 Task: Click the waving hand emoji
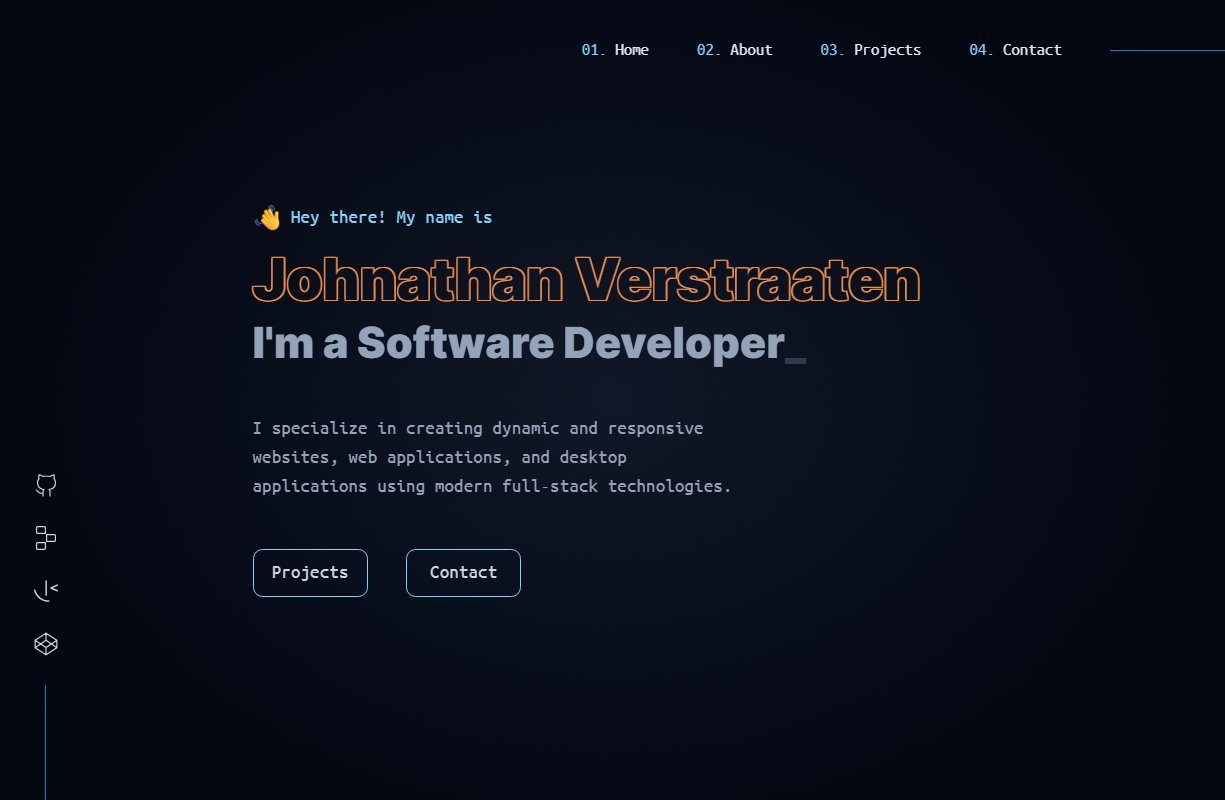point(268,218)
